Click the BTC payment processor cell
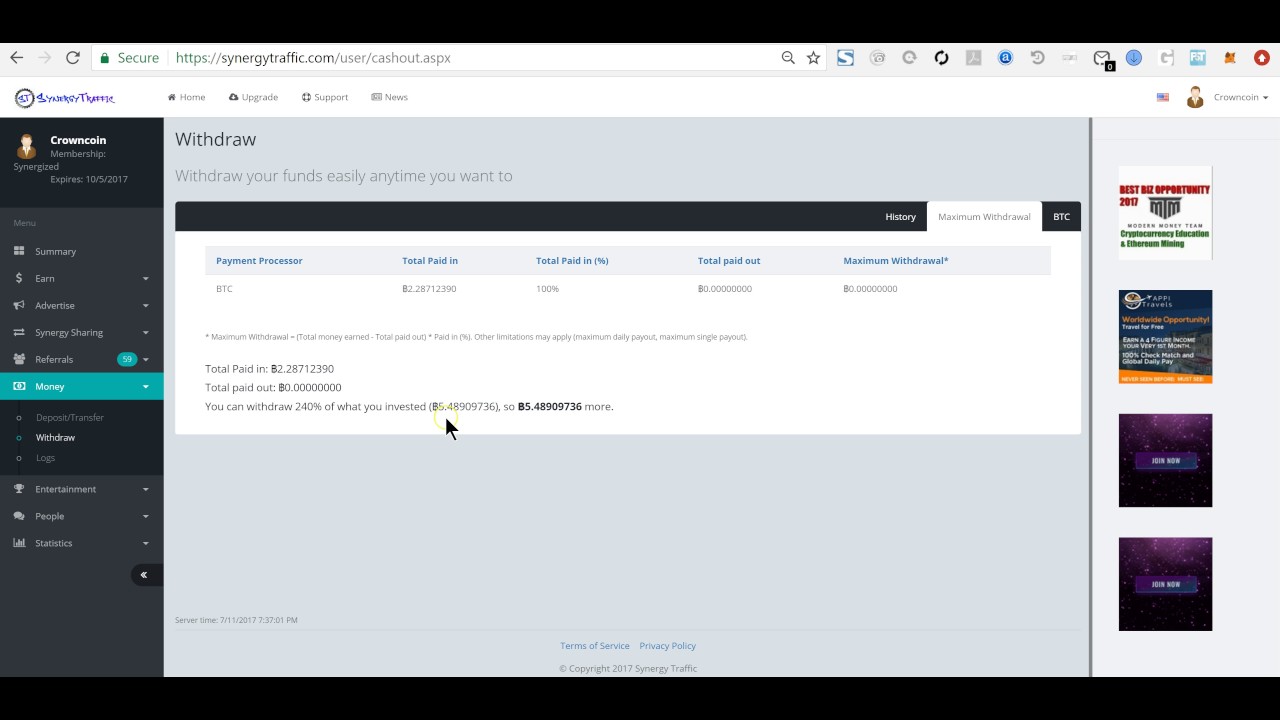1280x720 pixels. point(224,289)
